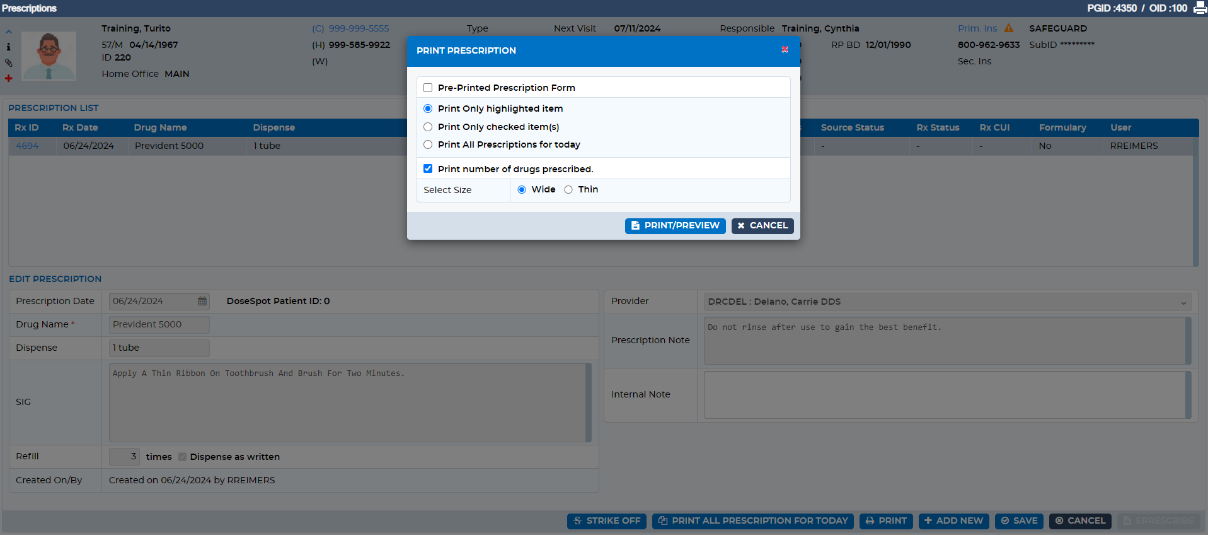Viewport: 1208px width, 535px height.
Task: Collapse patient header with up chevron
Action: 8,31
